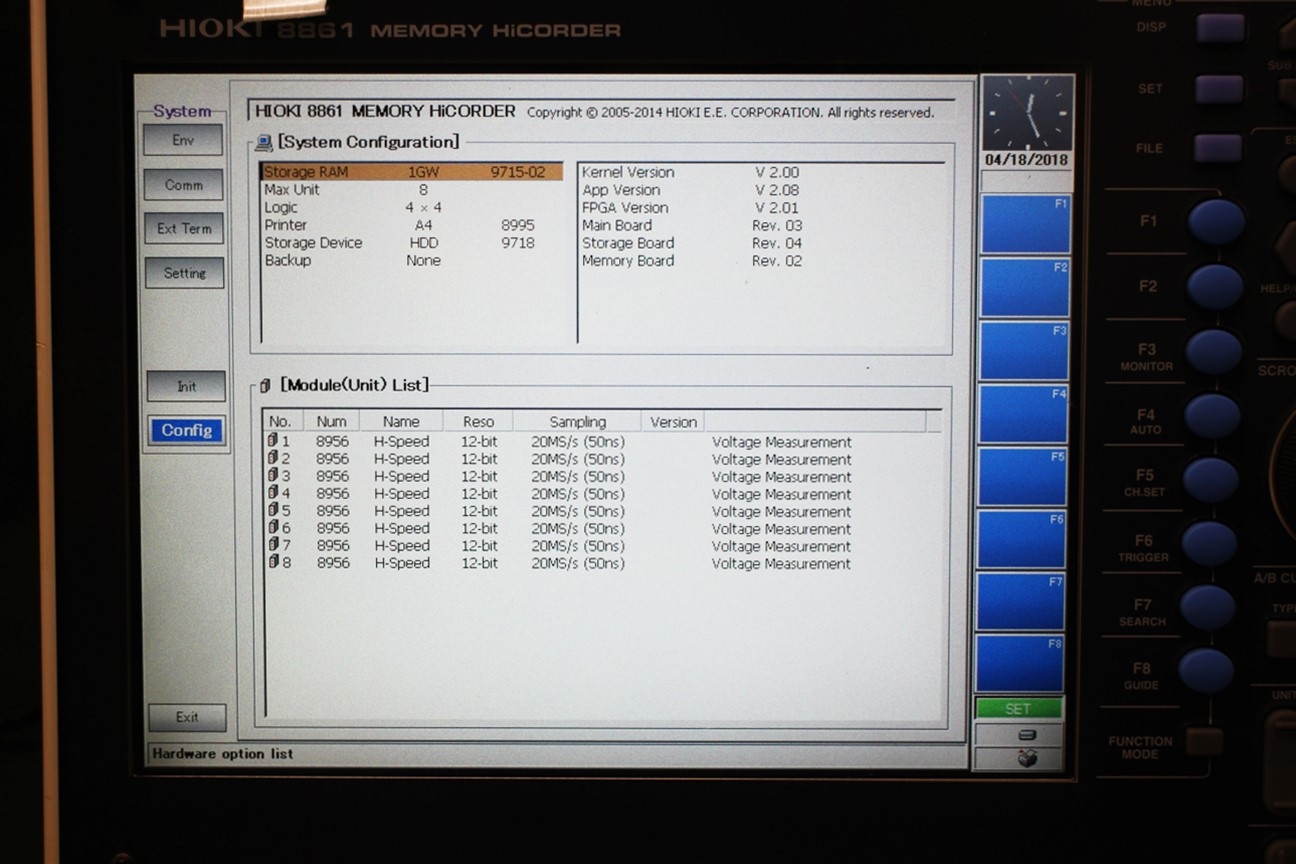Screen dimensions: 1296x864
Task: Click the Reso column header
Action: pos(478,422)
